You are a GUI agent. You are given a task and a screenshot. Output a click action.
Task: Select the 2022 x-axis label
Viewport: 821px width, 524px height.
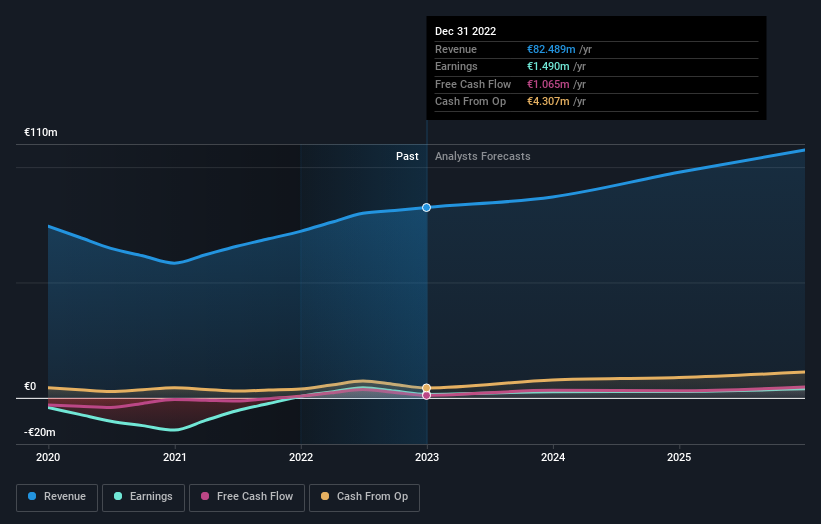click(301, 457)
